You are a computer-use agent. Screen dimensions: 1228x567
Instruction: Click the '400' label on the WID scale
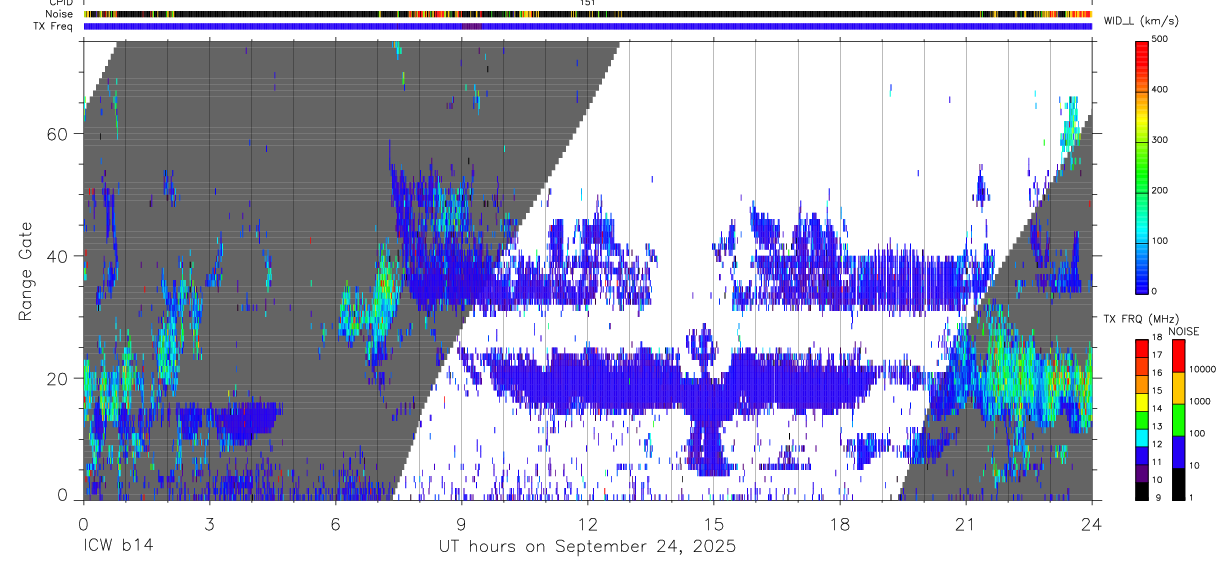[x=1160, y=89]
